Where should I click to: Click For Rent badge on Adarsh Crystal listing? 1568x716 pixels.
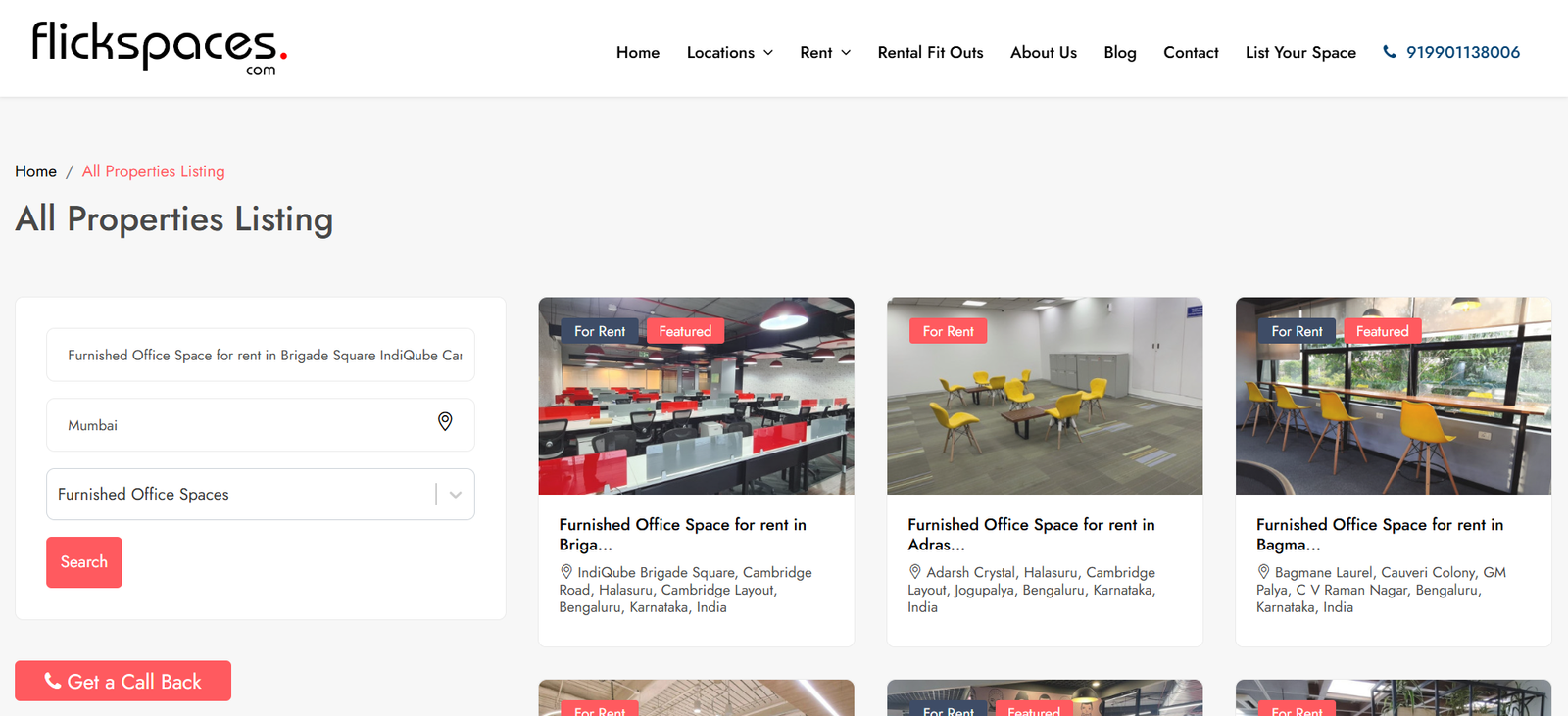[948, 331]
